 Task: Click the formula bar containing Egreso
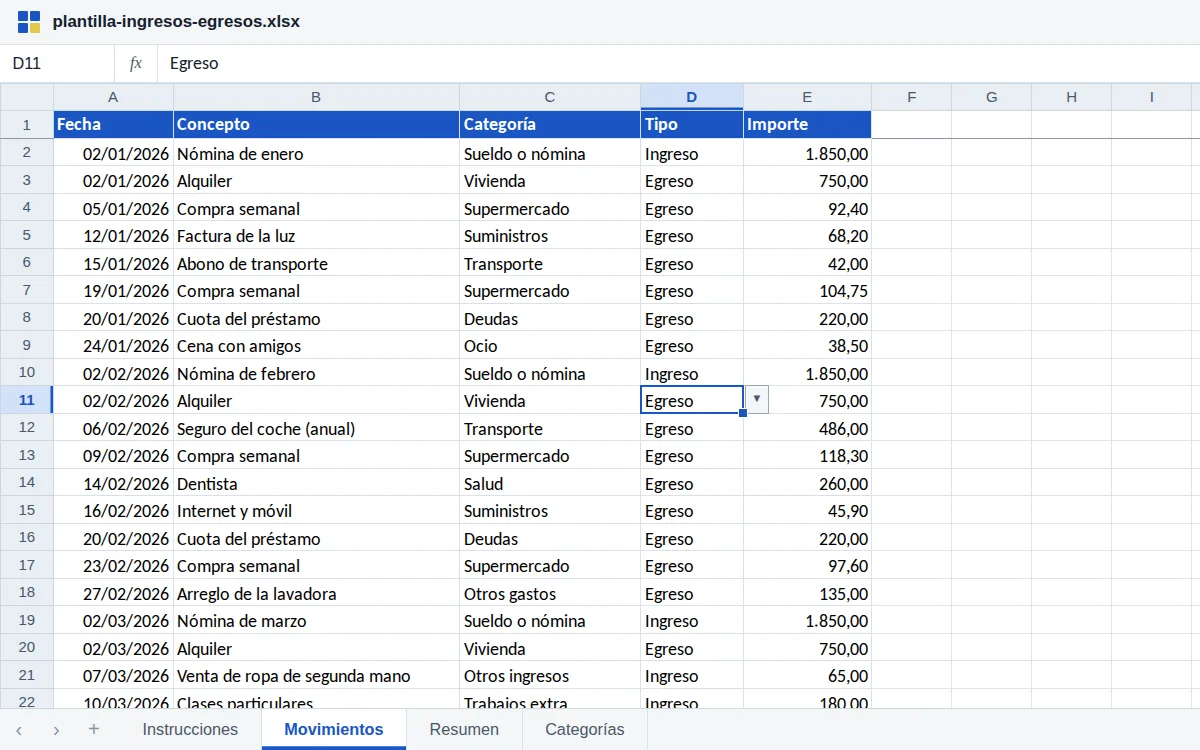pos(678,63)
